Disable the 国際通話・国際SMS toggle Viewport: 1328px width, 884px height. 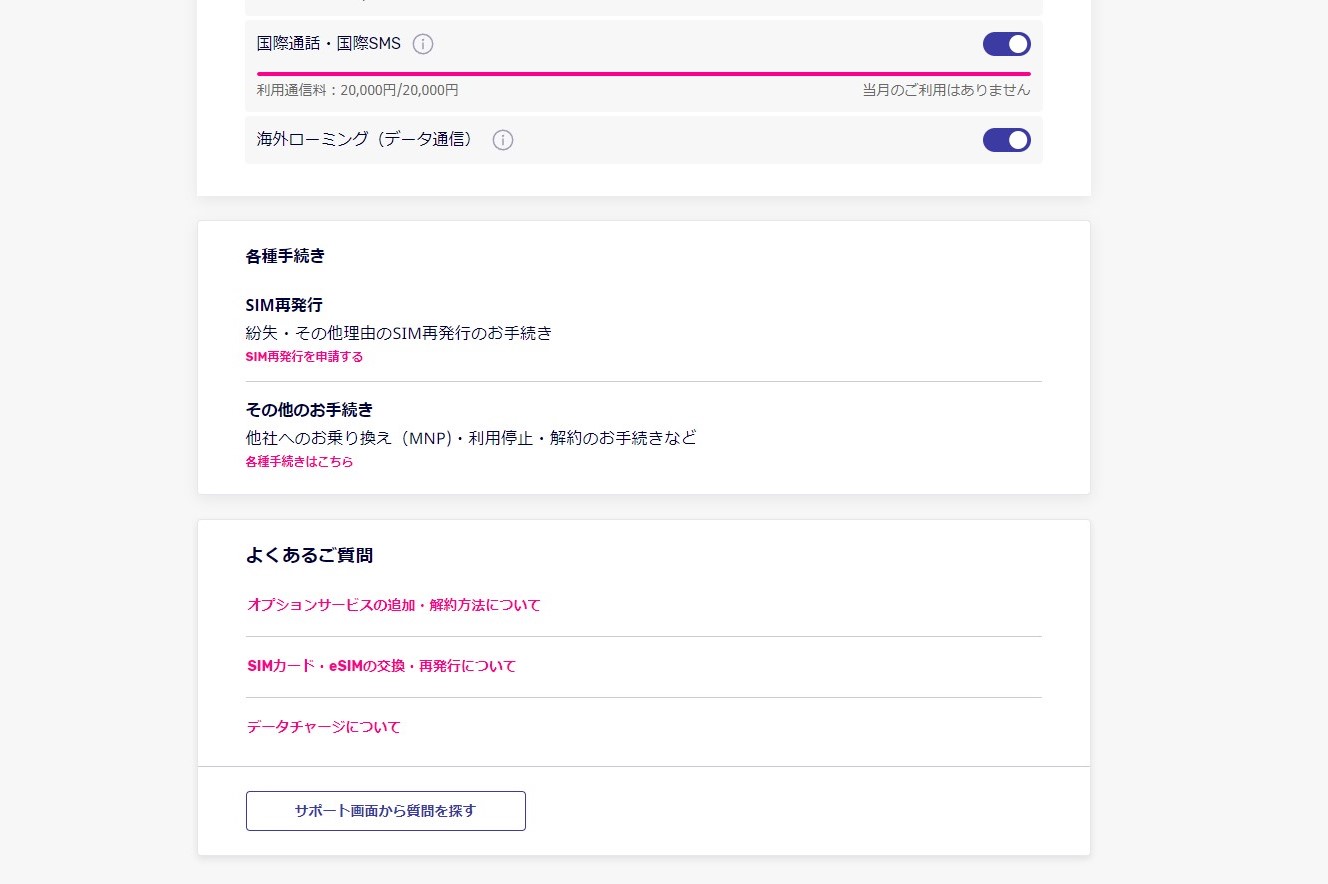coord(1006,43)
